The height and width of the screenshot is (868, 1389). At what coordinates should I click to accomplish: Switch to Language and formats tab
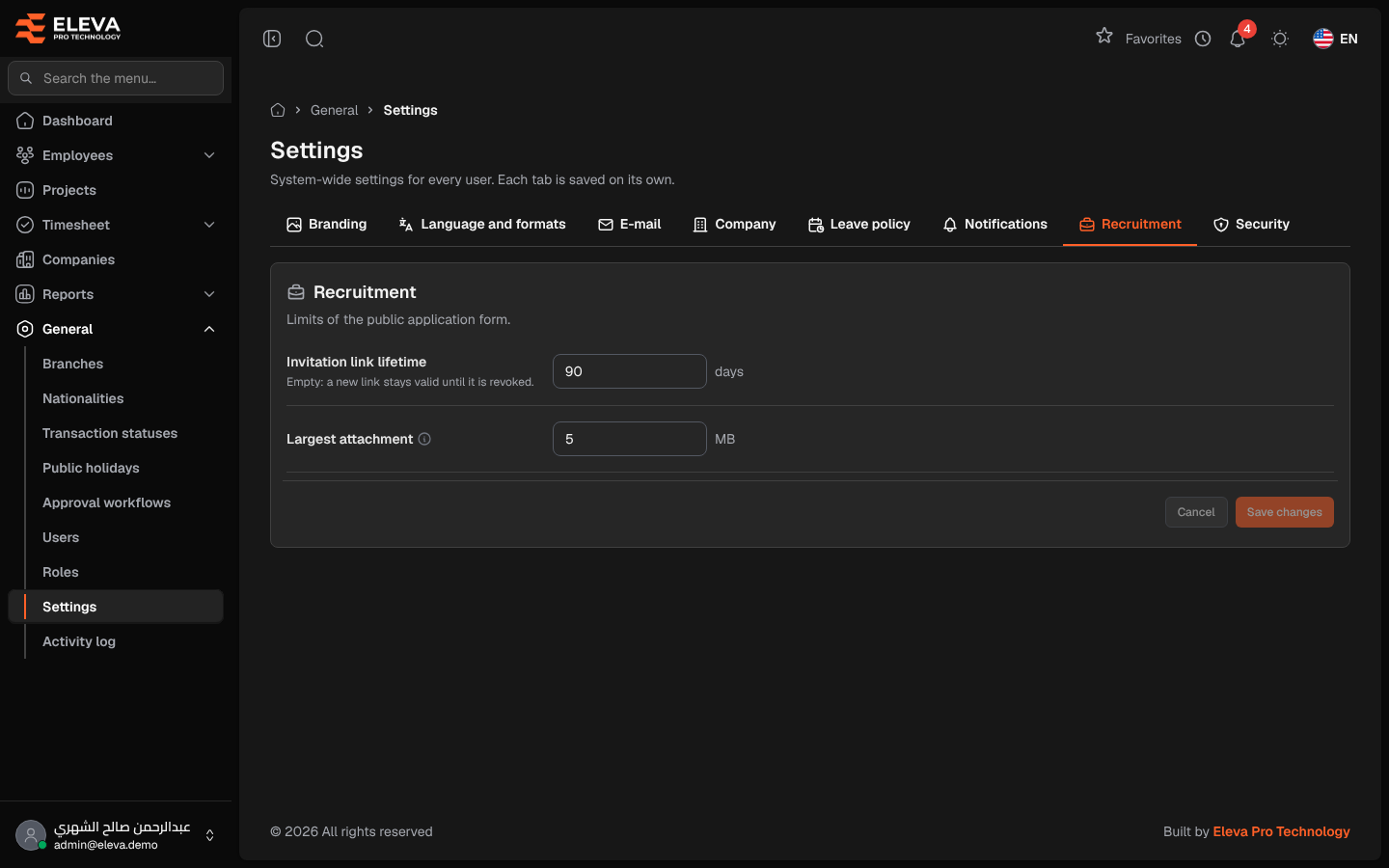[x=482, y=224]
